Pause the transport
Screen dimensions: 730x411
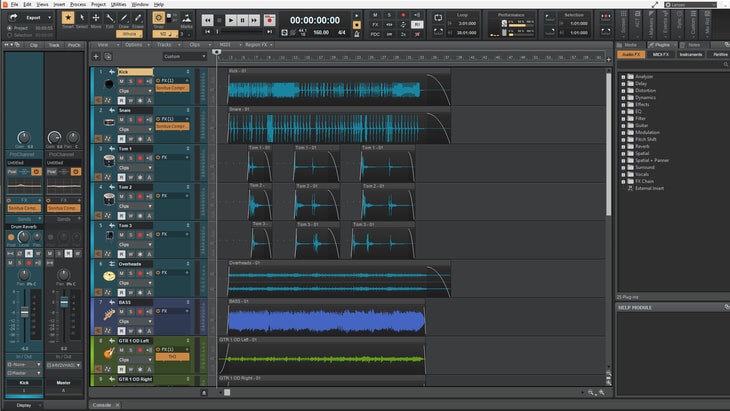[x=242, y=20]
